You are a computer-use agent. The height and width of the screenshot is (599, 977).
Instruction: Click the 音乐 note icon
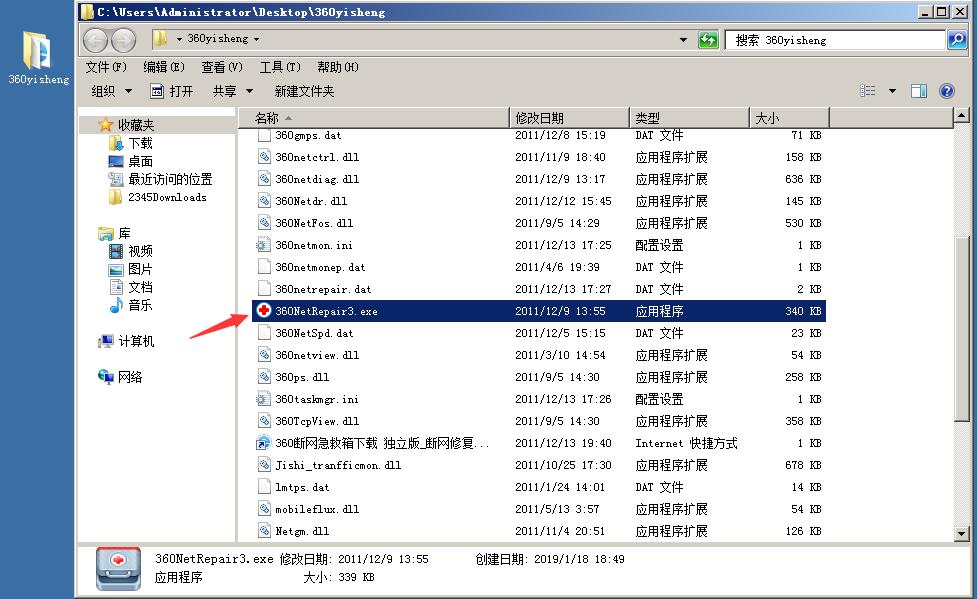coord(116,305)
